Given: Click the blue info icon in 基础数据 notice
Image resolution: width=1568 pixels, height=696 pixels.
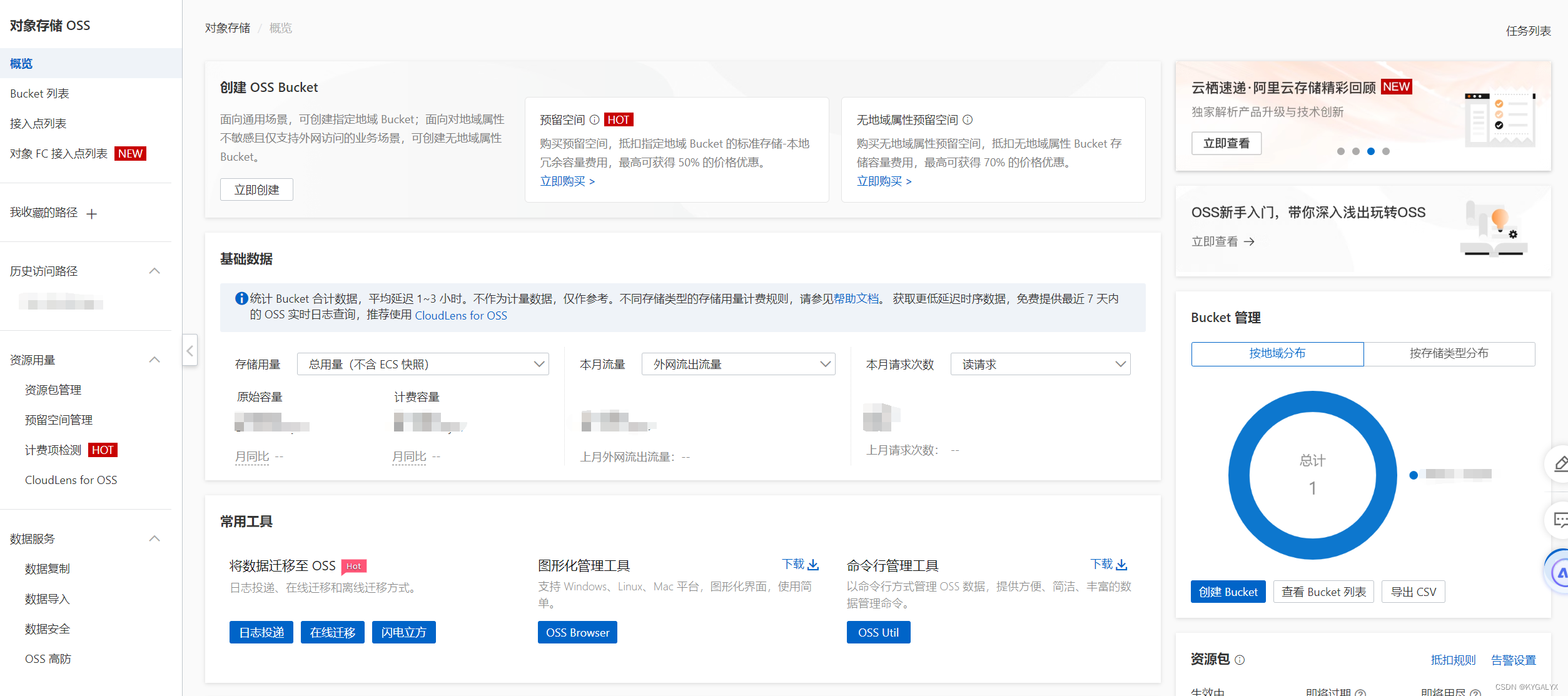Looking at the screenshot, I should pyautogui.click(x=241, y=298).
